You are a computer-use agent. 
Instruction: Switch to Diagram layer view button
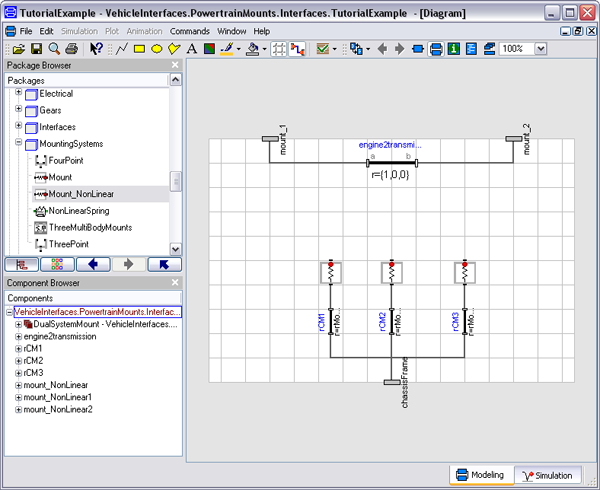[435, 48]
